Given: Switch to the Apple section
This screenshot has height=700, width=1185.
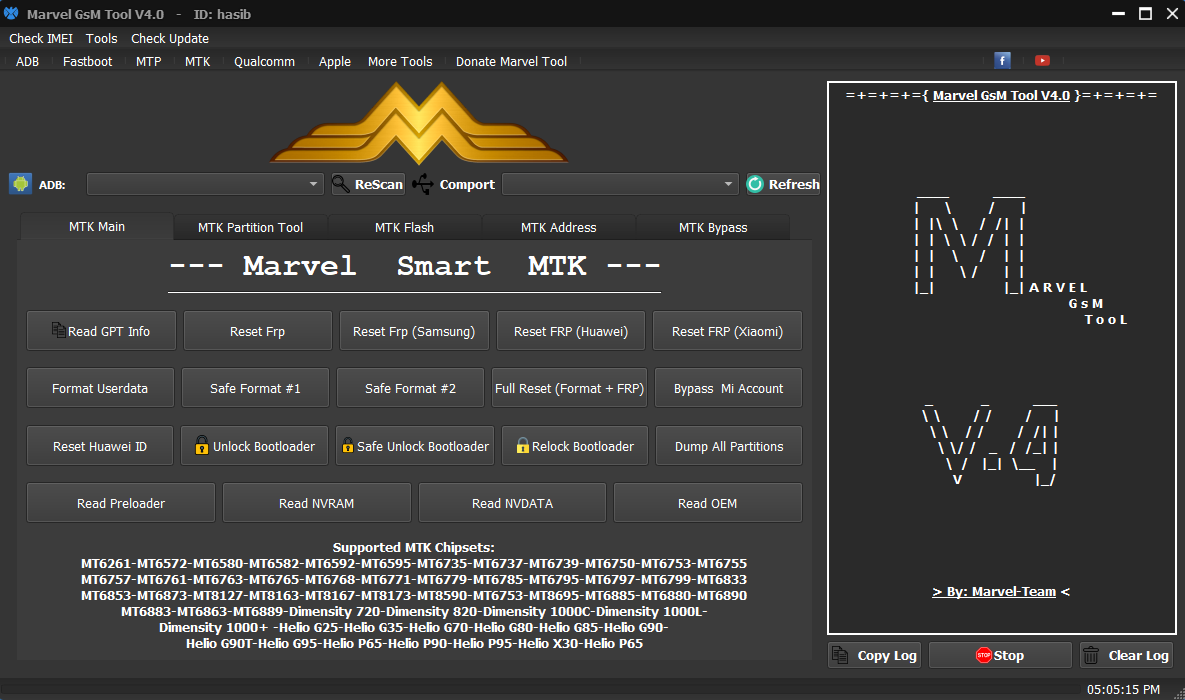Looking at the screenshot, I should [x=334, y=61].
